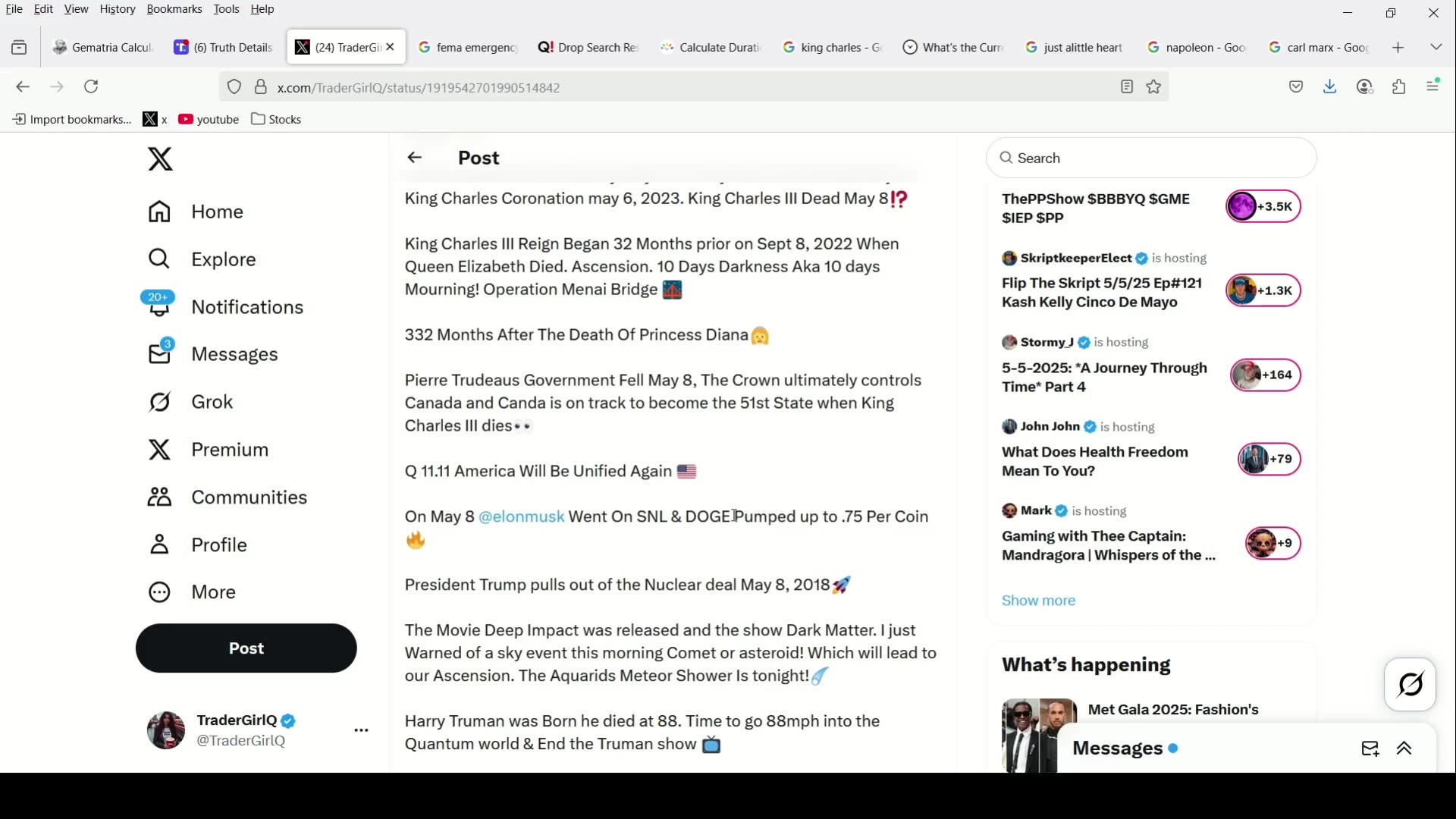The width and height of the screenshot is (1456, 819).
Task: Open a new browser tab
Action: point(1400,48)
